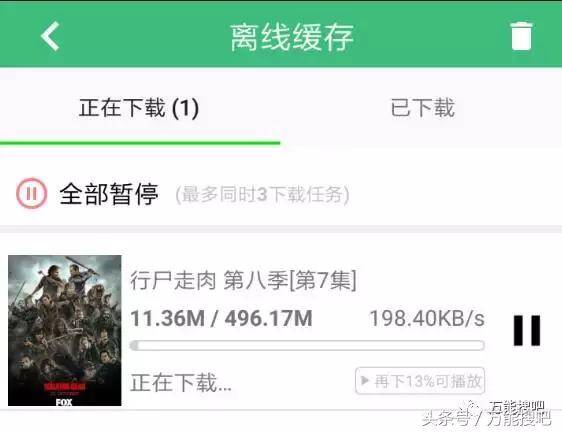The height and width of the screenshot is (433, 562).
Task: Click the download progress bar
Action: (307, 346)
